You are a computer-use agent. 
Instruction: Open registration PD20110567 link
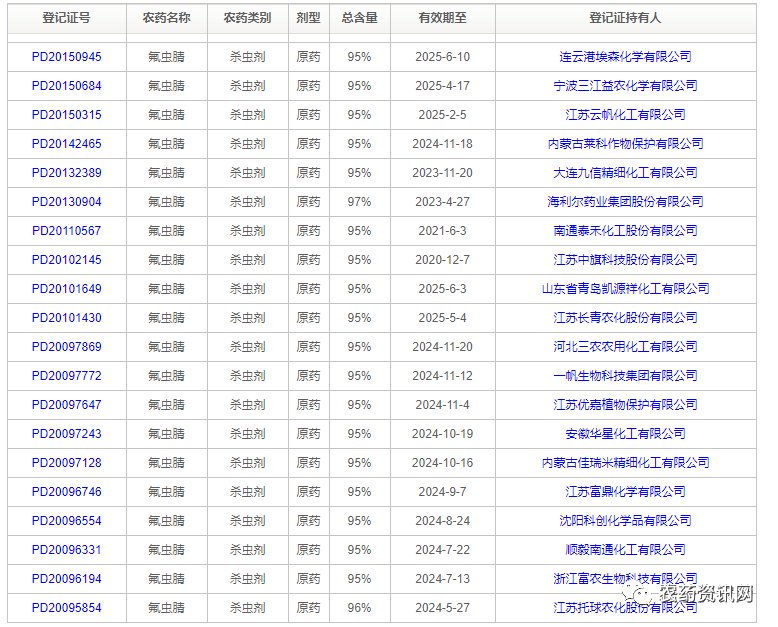[x=66, y=231]
